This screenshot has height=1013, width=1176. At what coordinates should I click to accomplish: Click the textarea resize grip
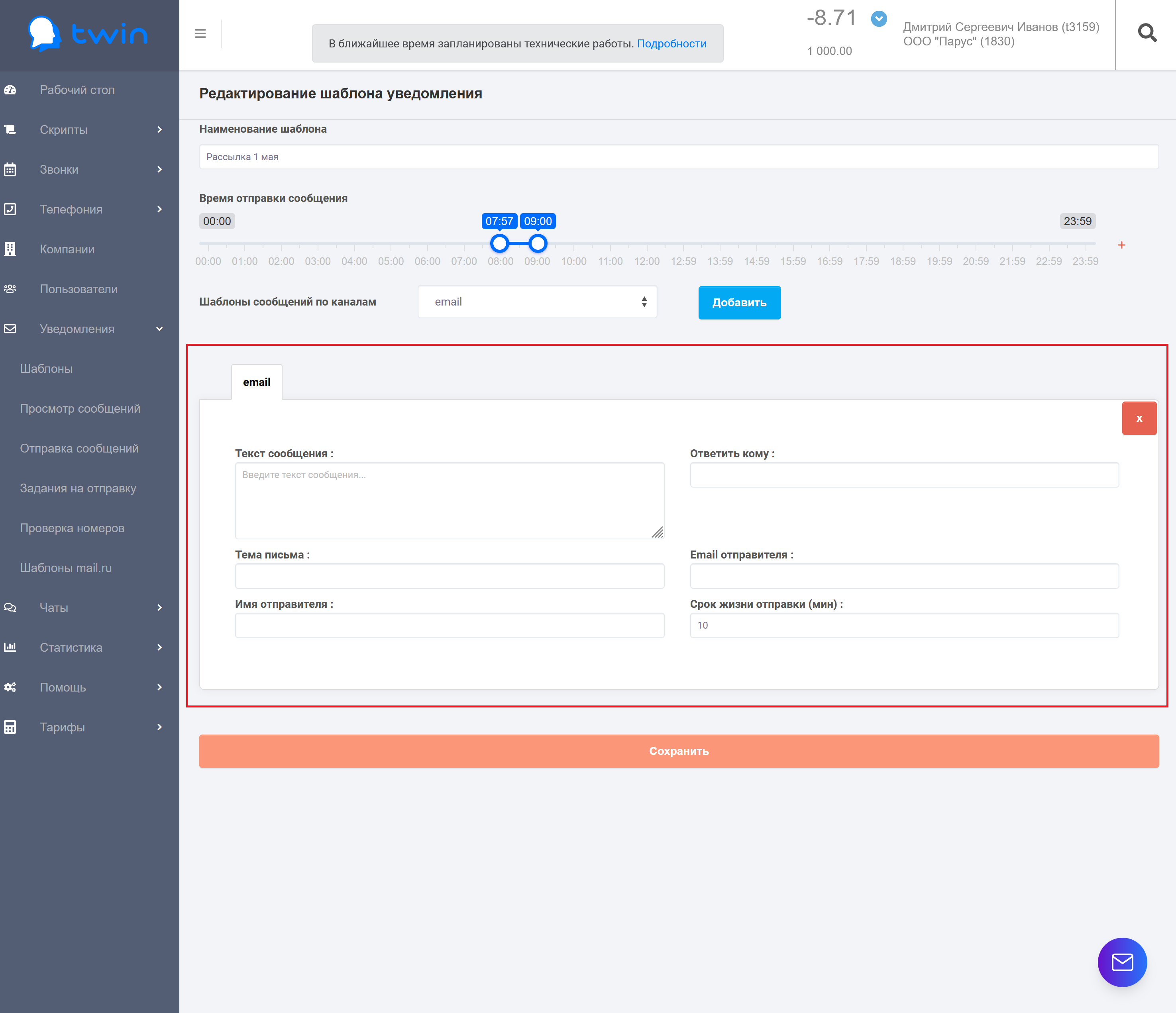(x=657, y=532)
